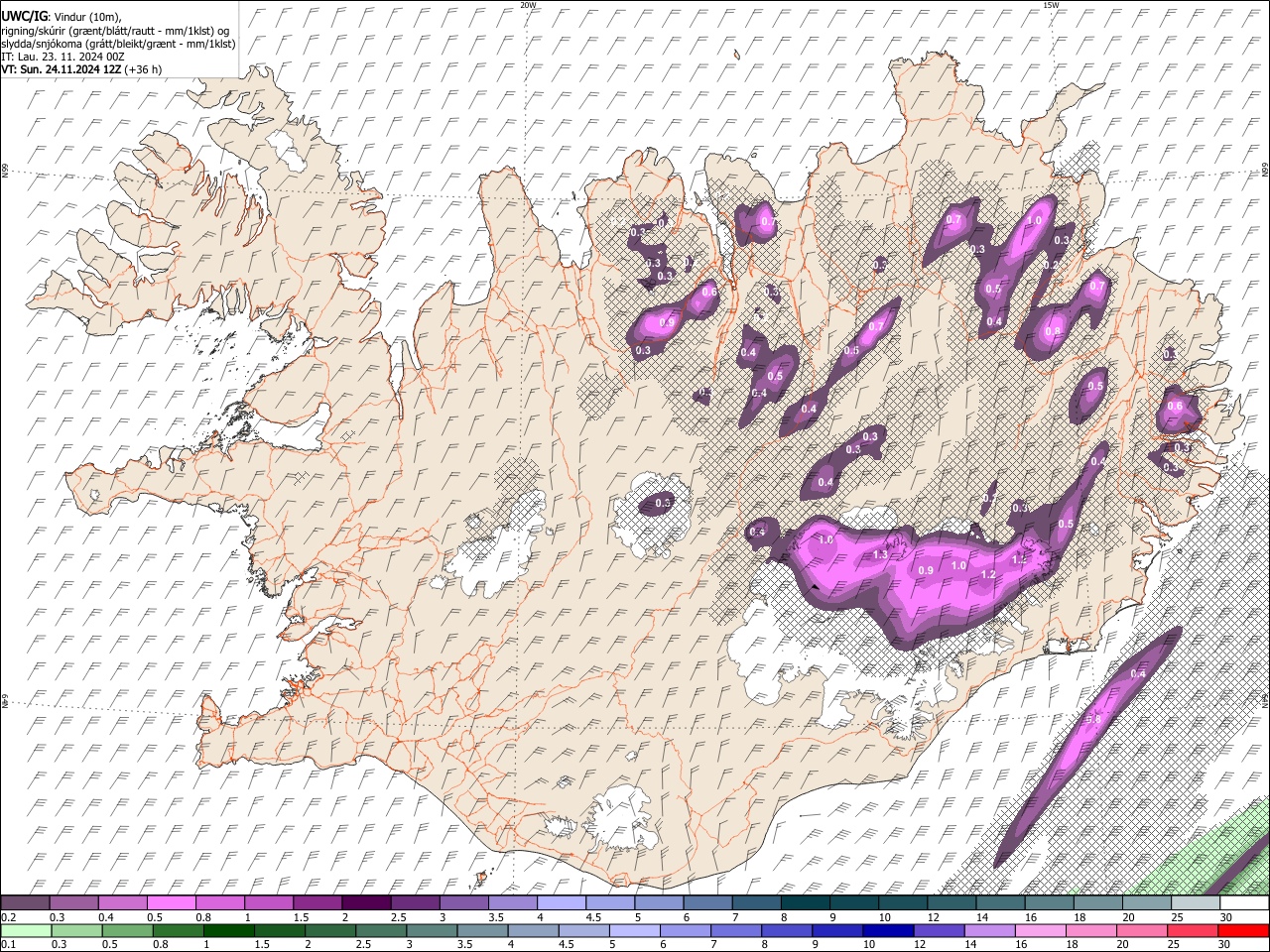Pick blue swatch between 8 and 9, lower row

pyautogui.click(x=787, y=930)
